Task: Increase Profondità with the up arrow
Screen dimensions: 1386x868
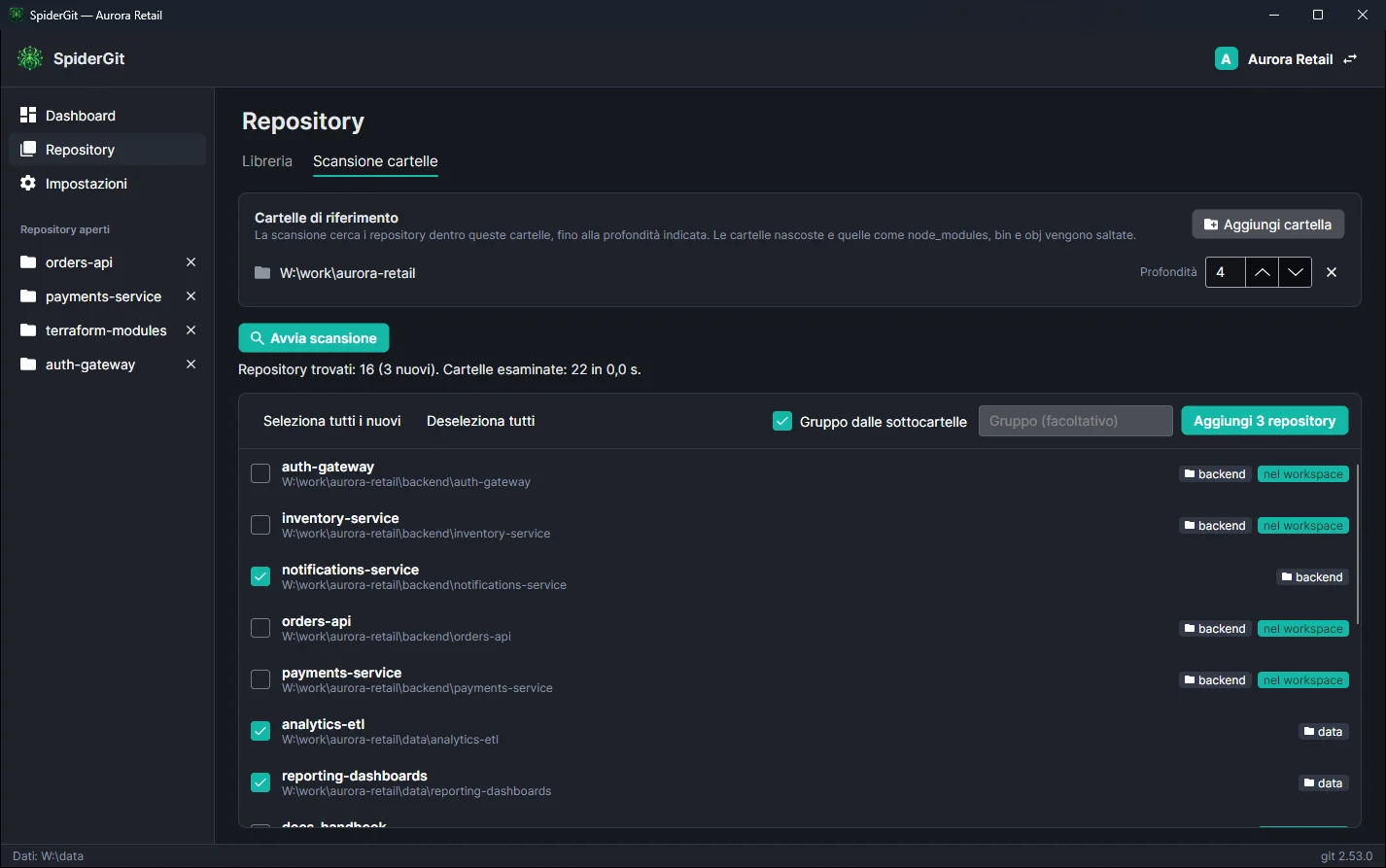Action: point(1262,272)
